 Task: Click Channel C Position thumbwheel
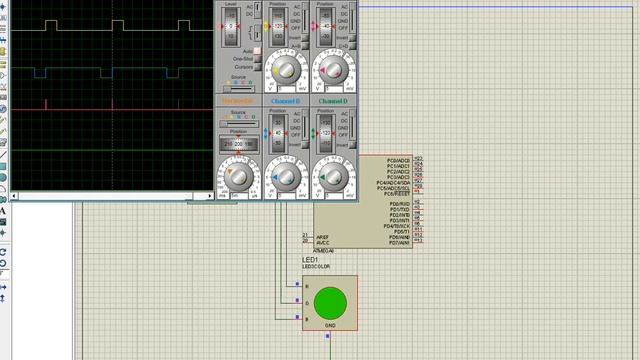pyautogui.click(x=325, y=26)
